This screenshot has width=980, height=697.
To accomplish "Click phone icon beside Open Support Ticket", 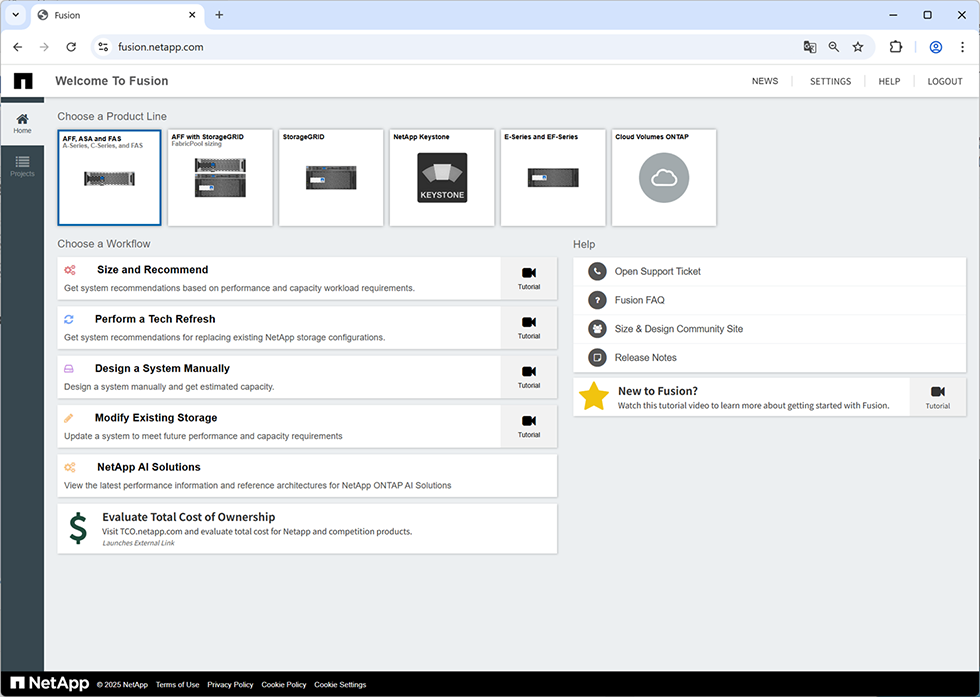I will coord(598,271).
